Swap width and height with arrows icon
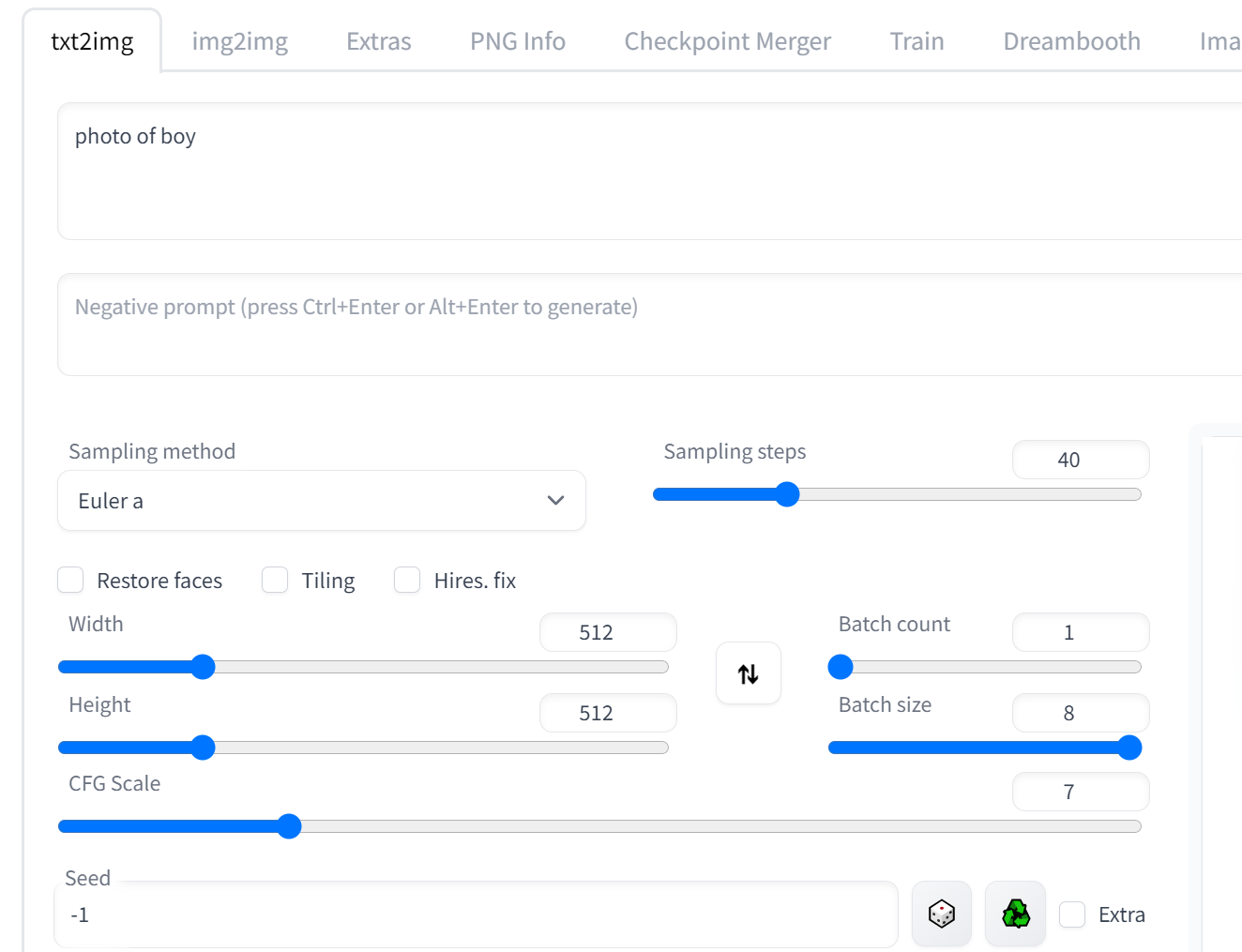Viewport: 1242px width, 952px height. (x=748, y=673)
